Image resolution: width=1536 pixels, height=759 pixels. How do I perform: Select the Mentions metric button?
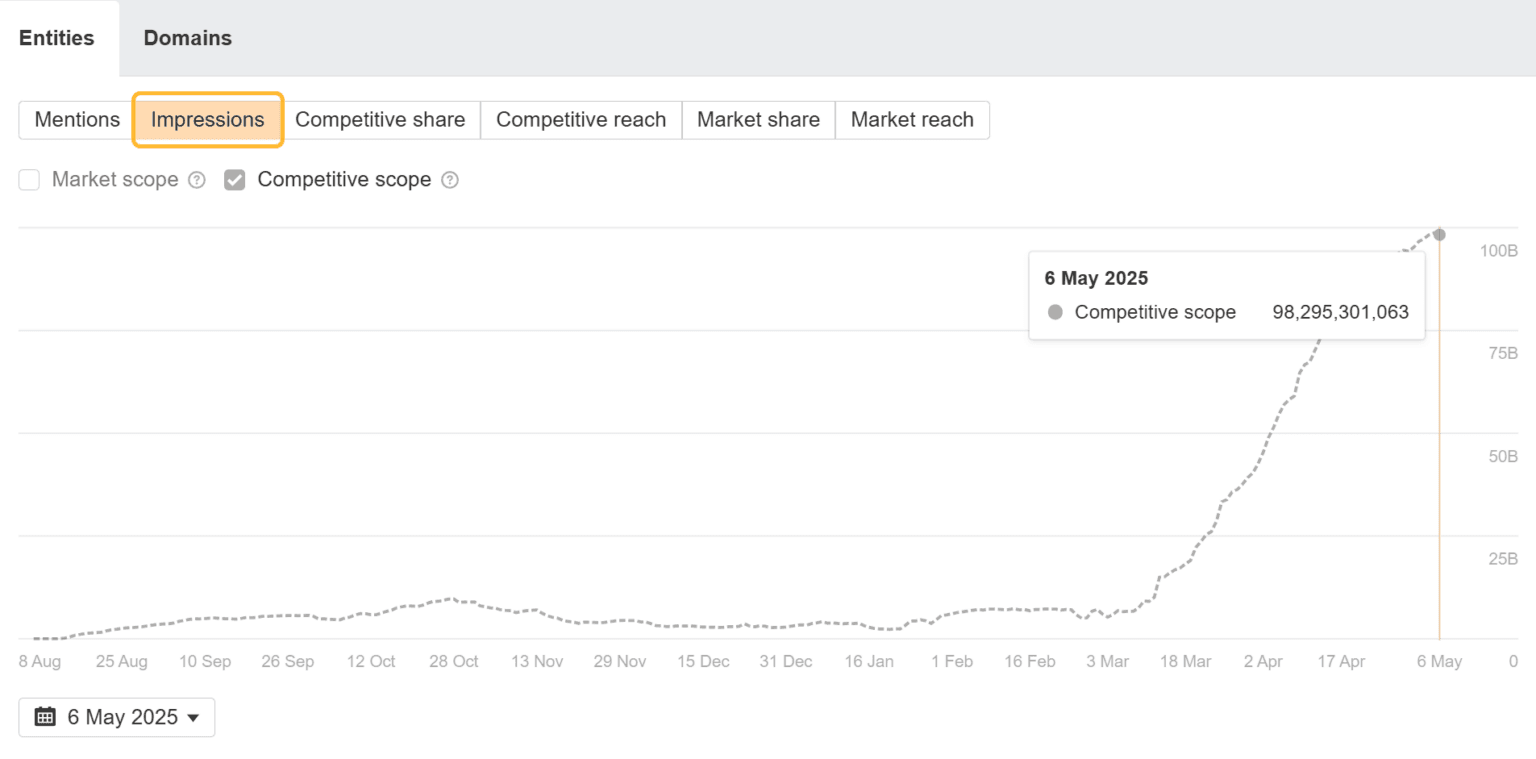[77, 120]
